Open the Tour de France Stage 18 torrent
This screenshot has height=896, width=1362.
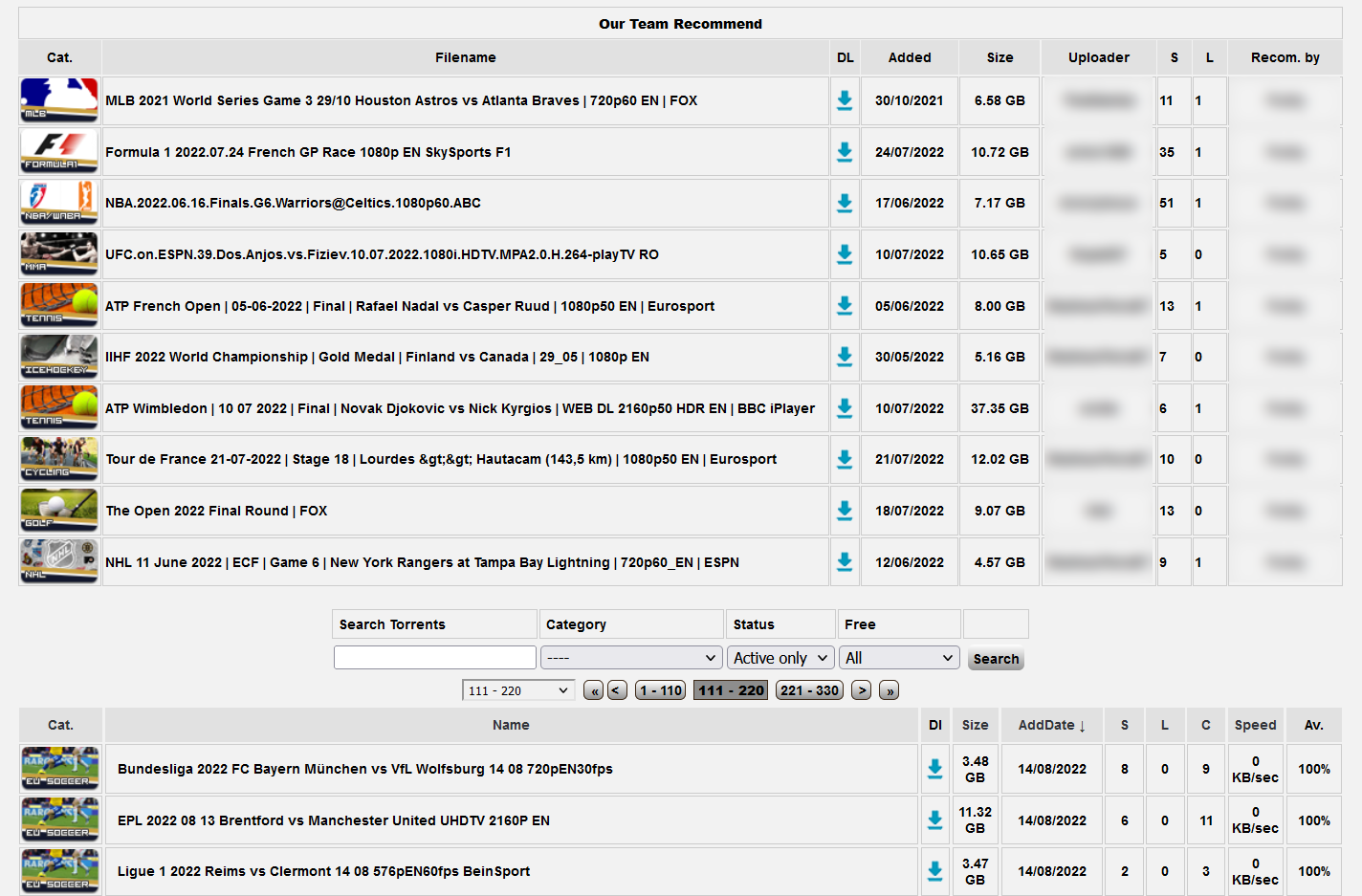coord(440,459)
